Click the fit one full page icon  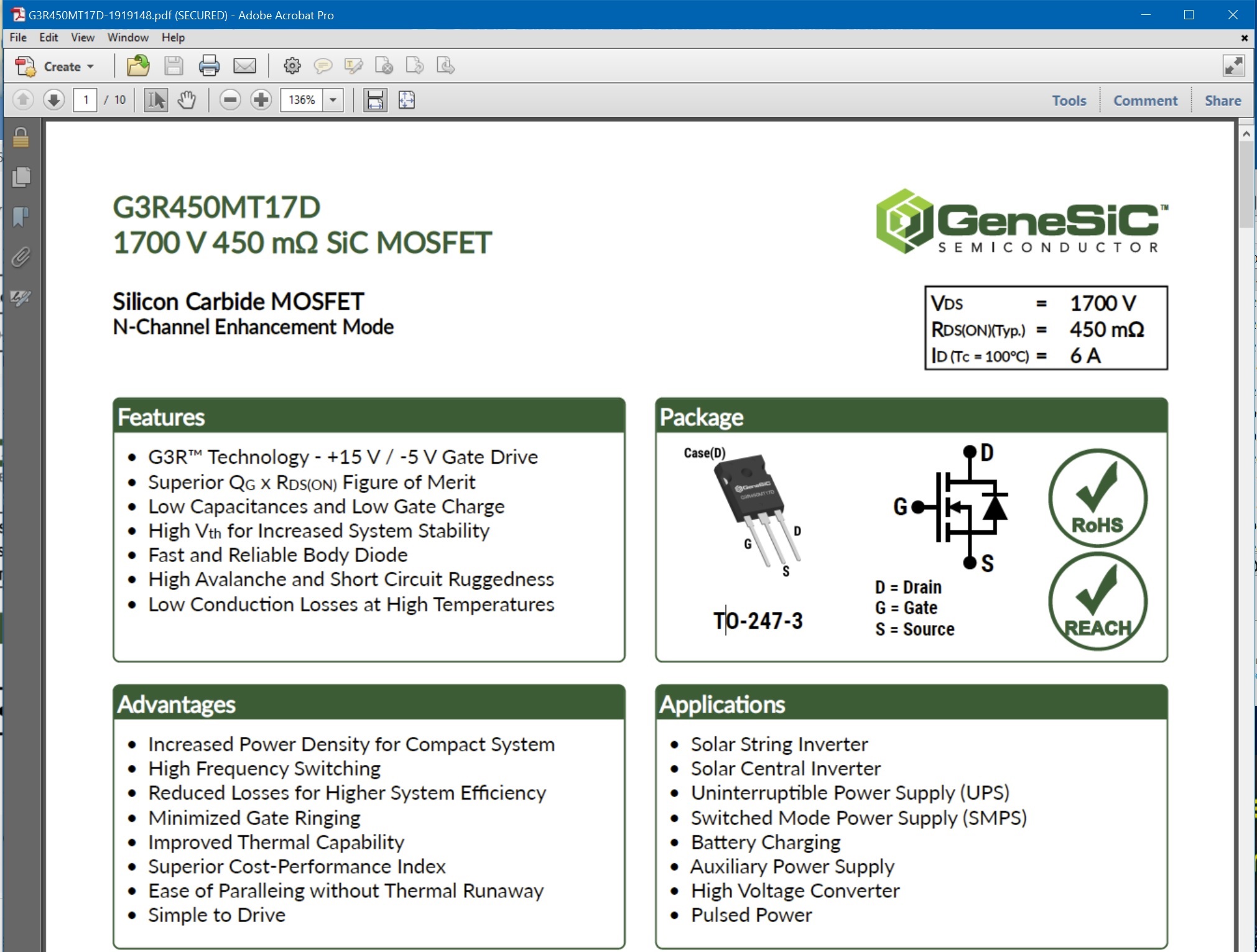[x=407, y=99]
